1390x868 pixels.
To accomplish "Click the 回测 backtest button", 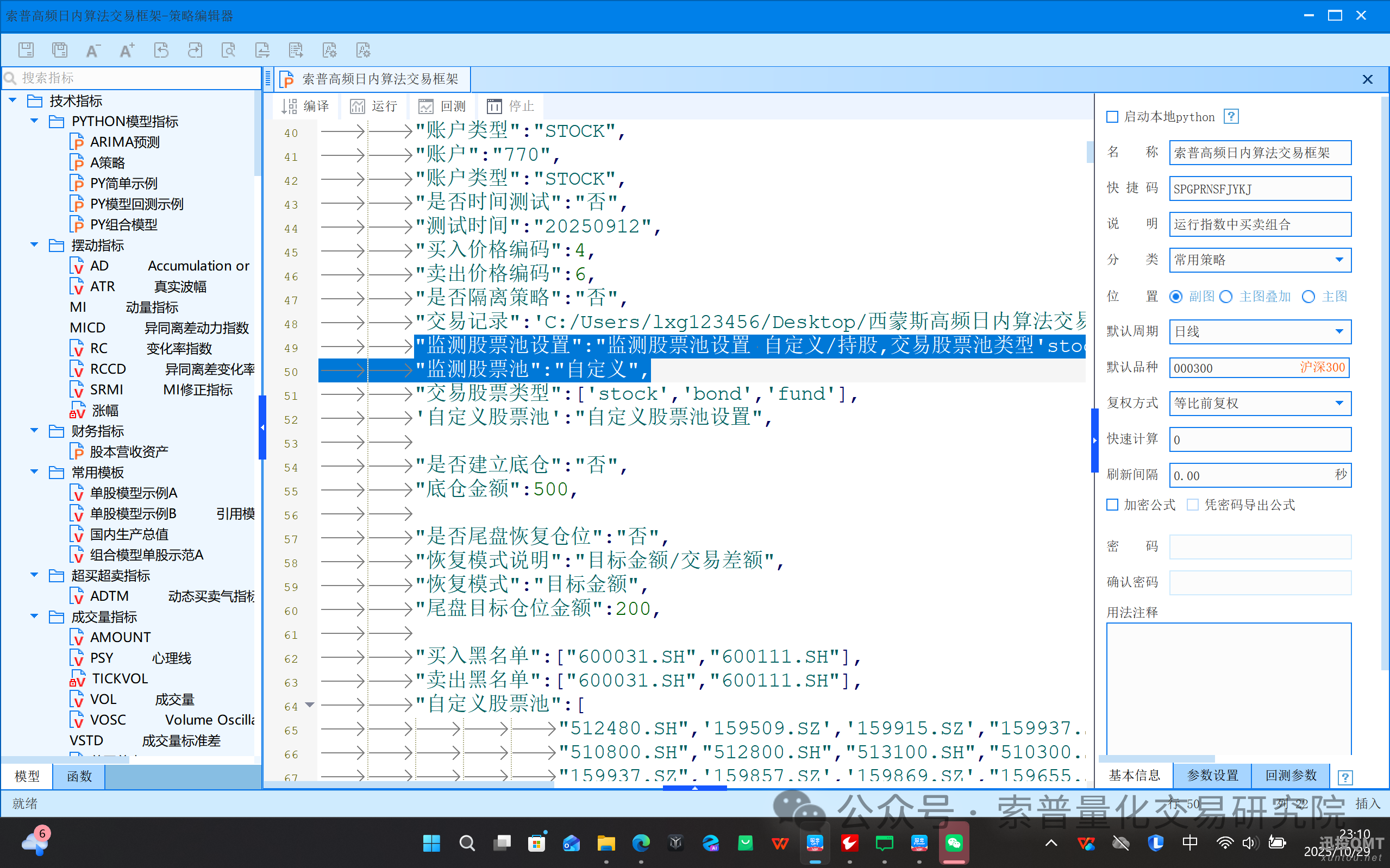I will click(442, 106).
